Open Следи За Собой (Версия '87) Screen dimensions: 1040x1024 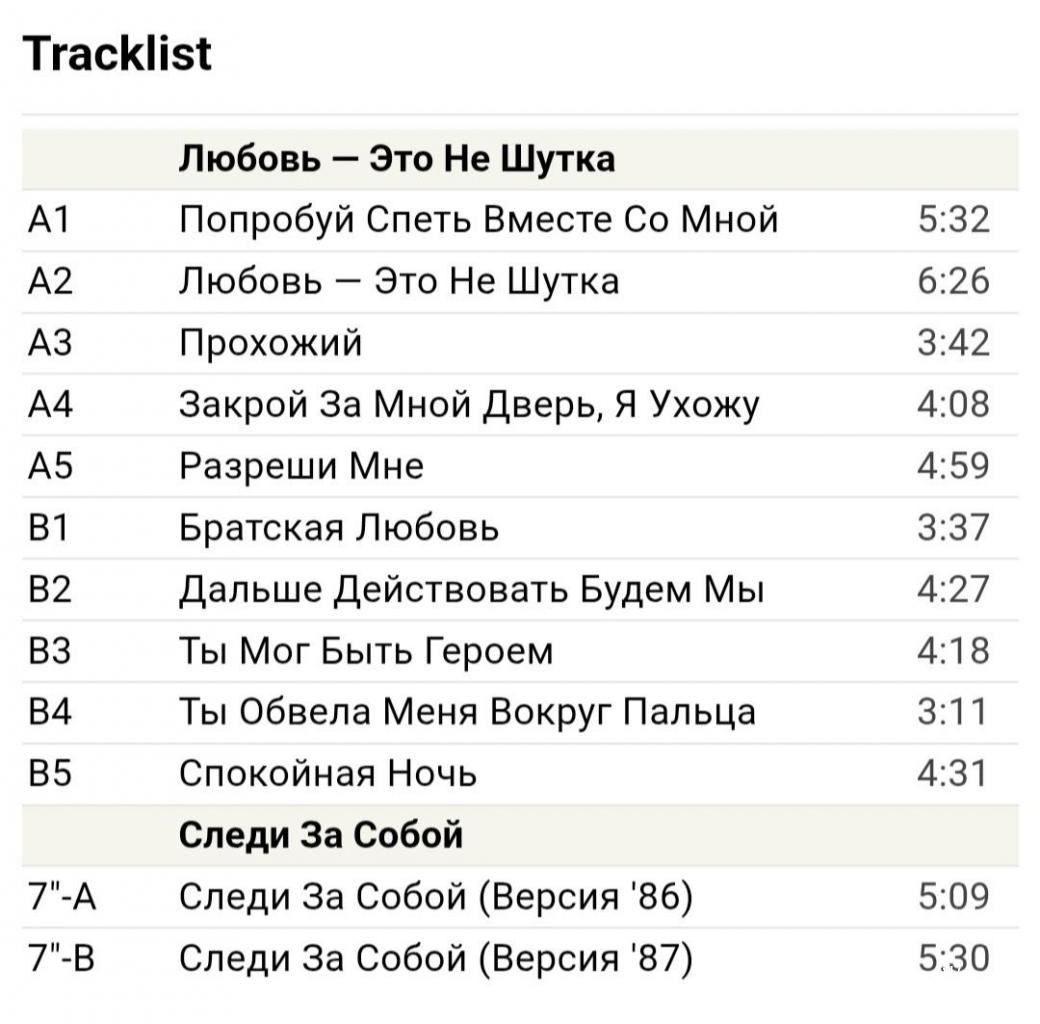tap(436, 958)
